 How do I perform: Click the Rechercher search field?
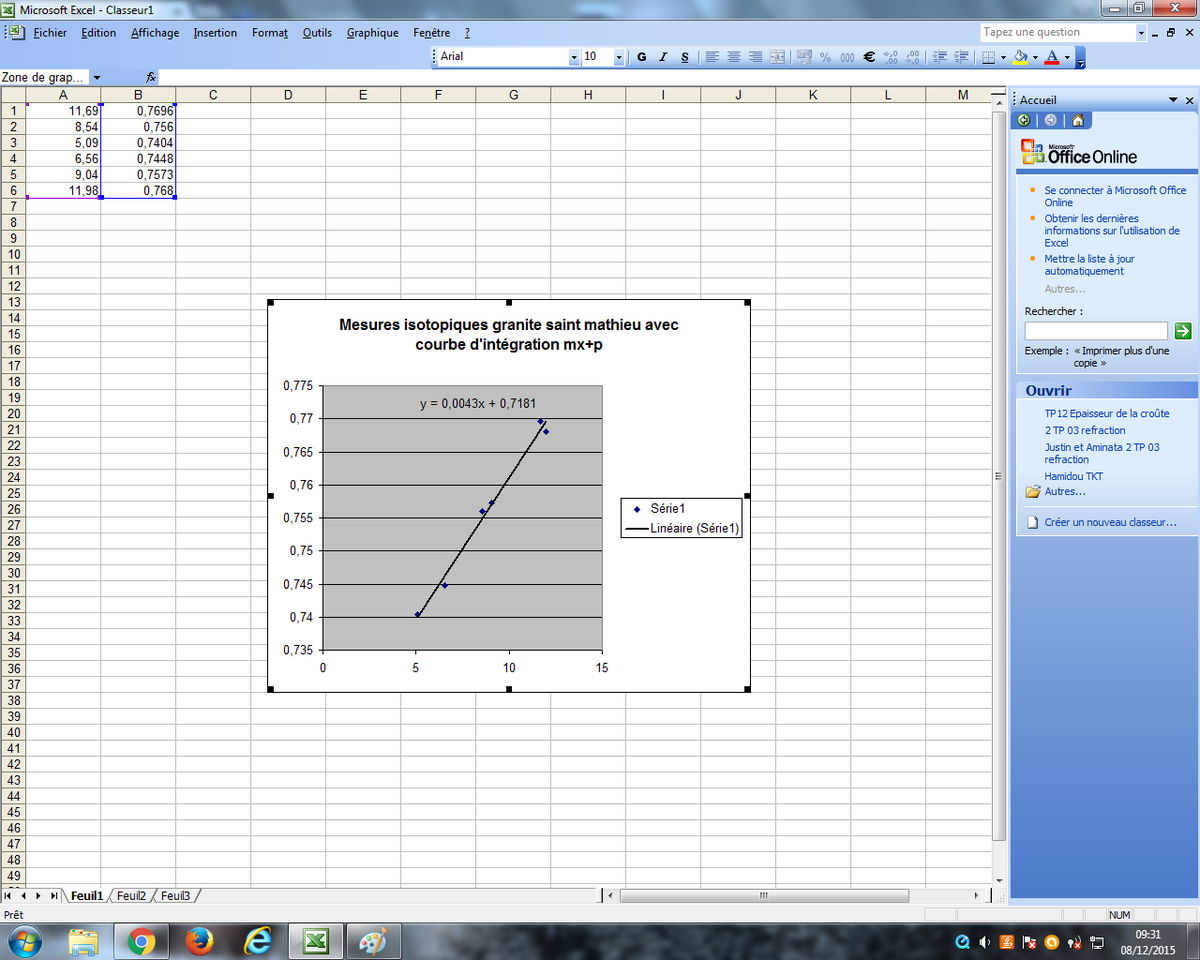point(1096,330)
